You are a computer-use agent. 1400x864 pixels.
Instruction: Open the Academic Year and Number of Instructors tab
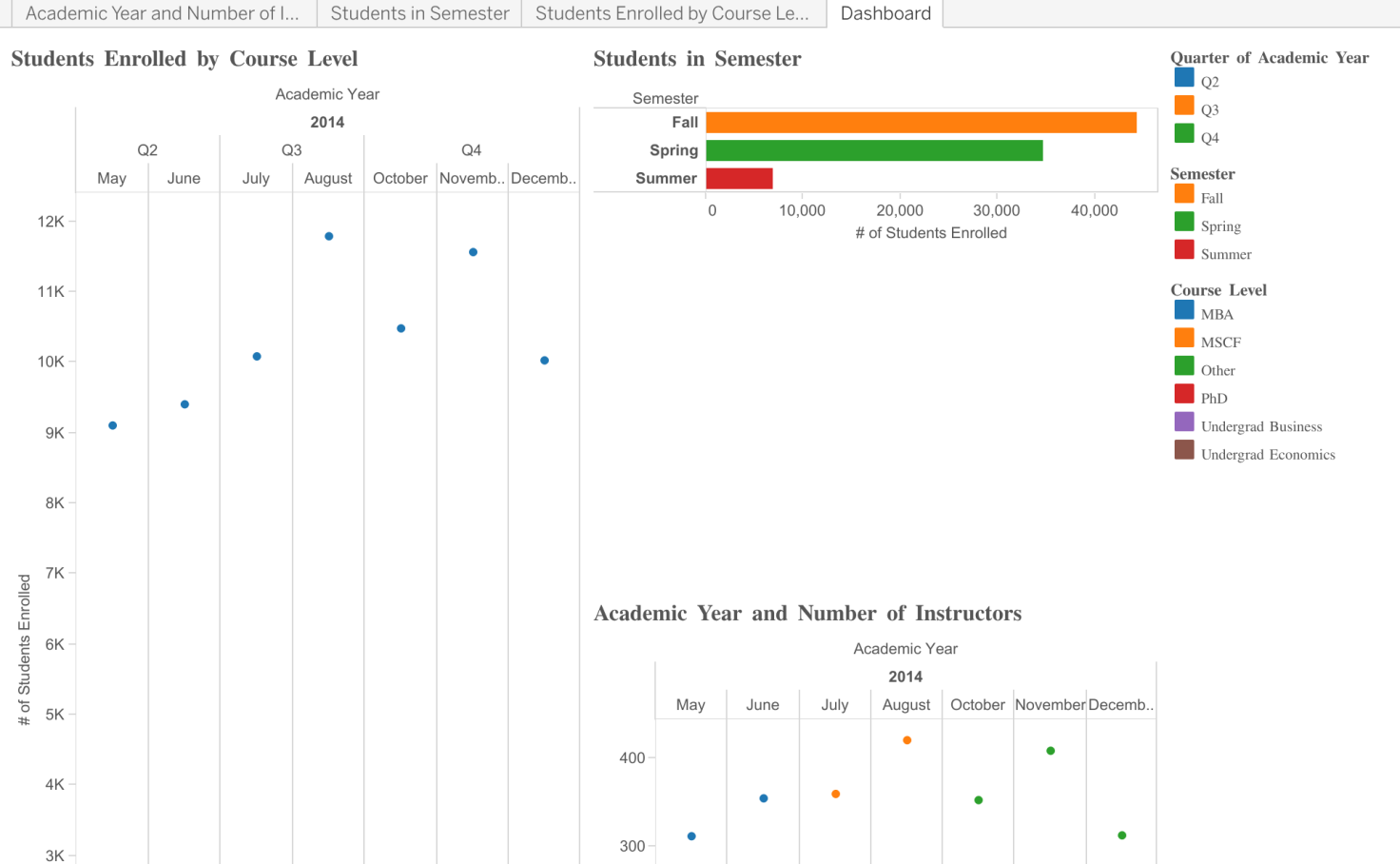[162, 13]
